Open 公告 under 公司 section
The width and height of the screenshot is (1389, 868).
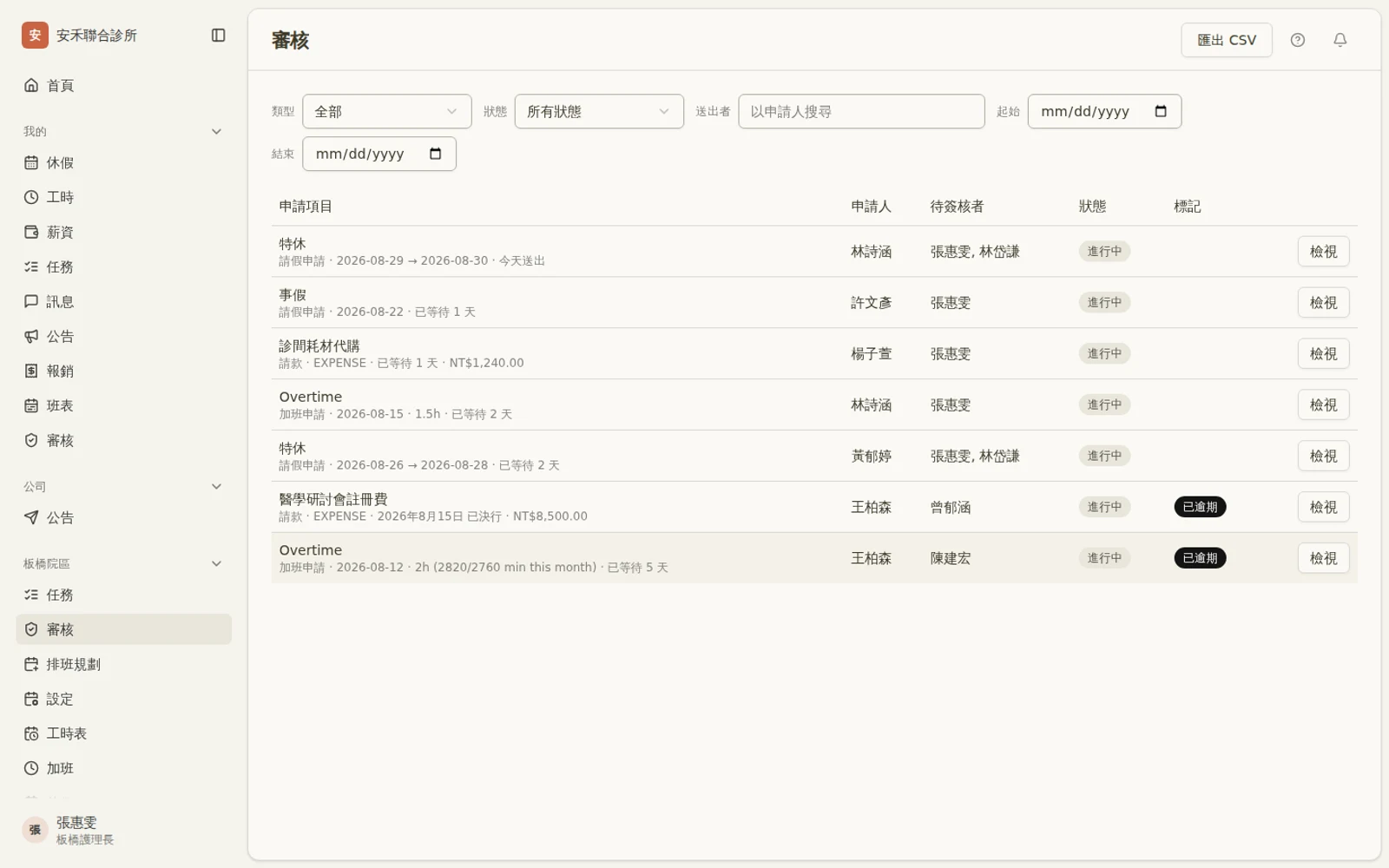[x=124, y=518]
